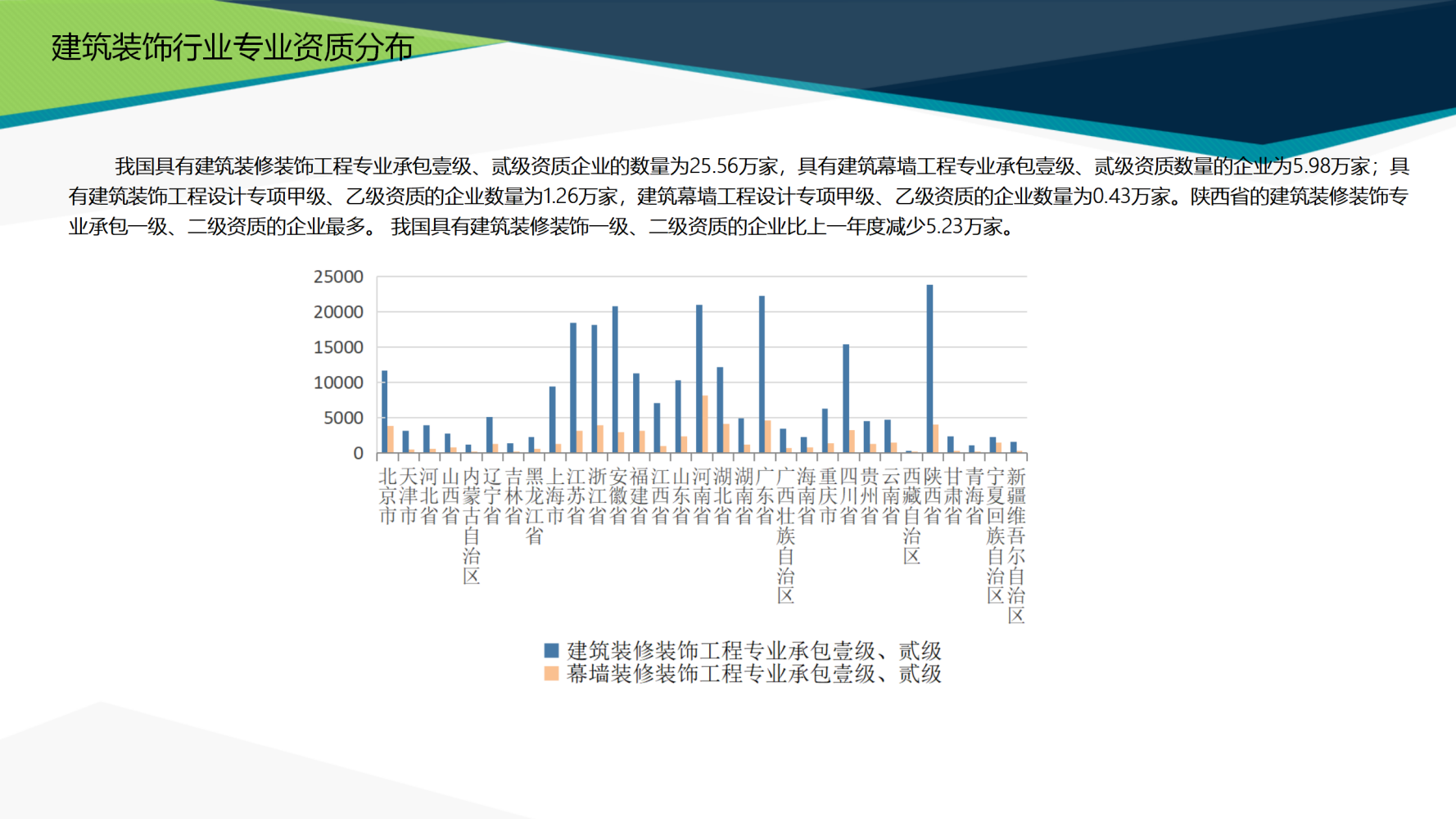The height and width of the screenshot is (819, 1456).
Task: Click the figure 5.98万家 in the paragraph
Action: pos(1331,166)
